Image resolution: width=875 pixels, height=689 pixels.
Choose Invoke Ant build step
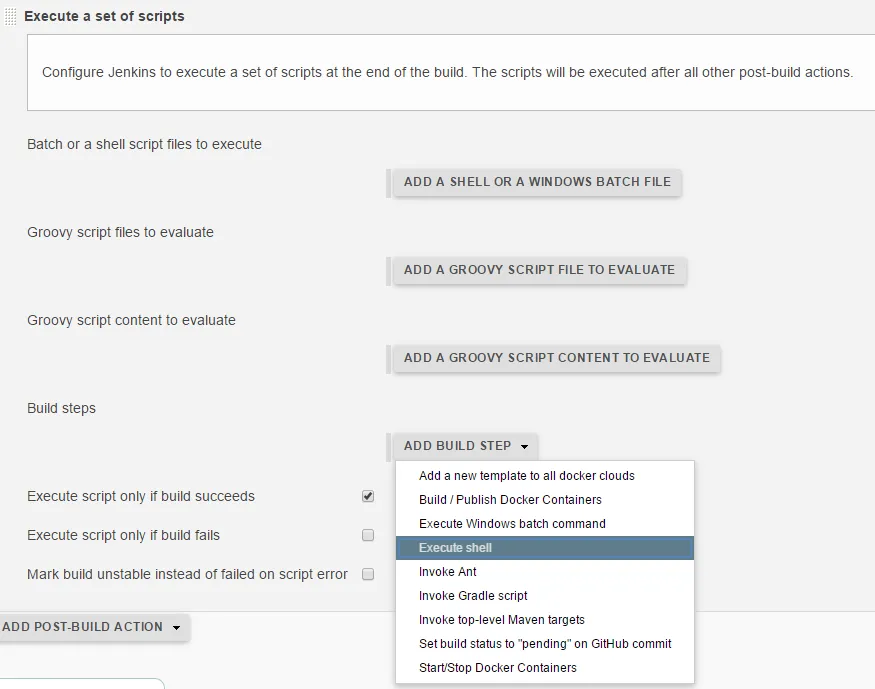click(447, 572)
